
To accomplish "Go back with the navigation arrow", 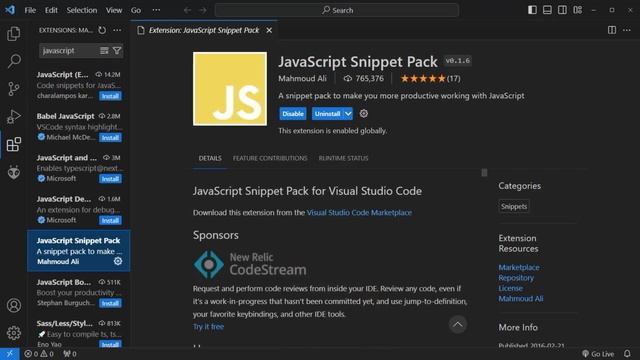I will coord(187,10).
